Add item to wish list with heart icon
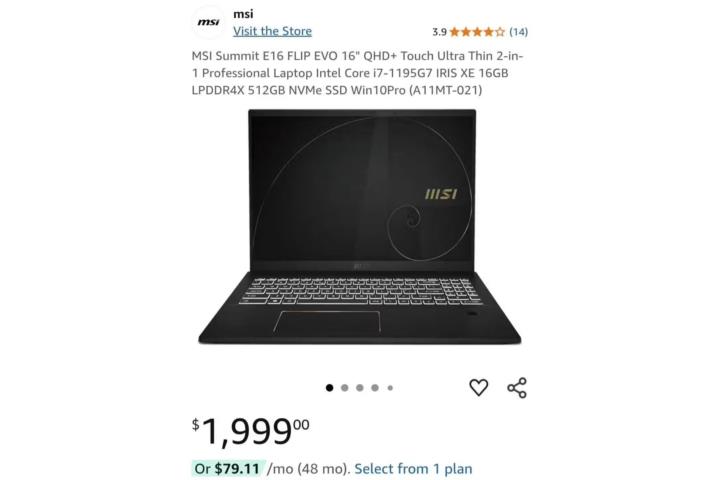Screen dimensions: 720x480 pos(478,388)
